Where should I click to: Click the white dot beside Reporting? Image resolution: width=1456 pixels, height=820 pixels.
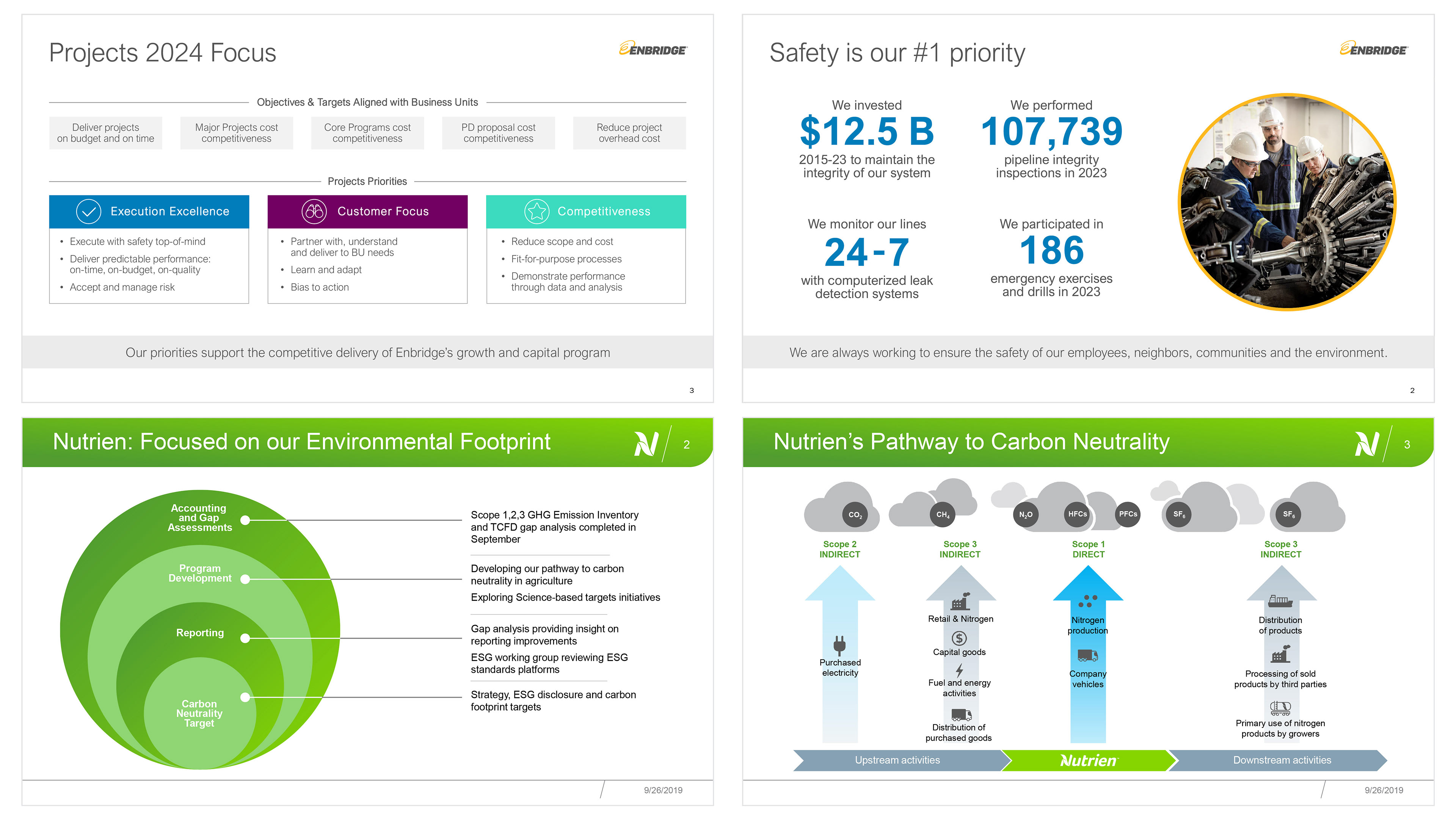click(x=245, y=638)
